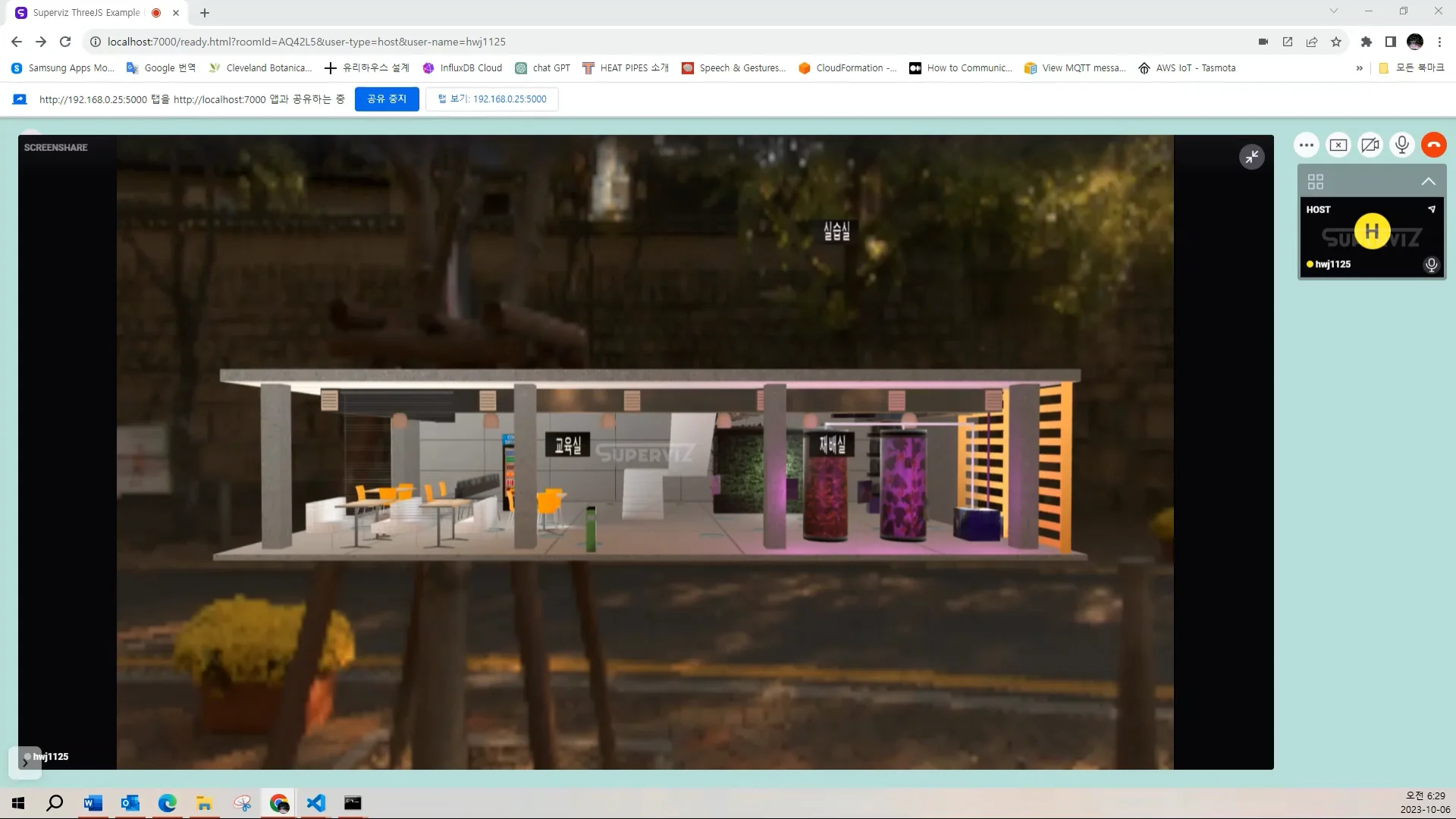Open the camera permission icon in address bar
The image size is (1456, 819).
1263,42
